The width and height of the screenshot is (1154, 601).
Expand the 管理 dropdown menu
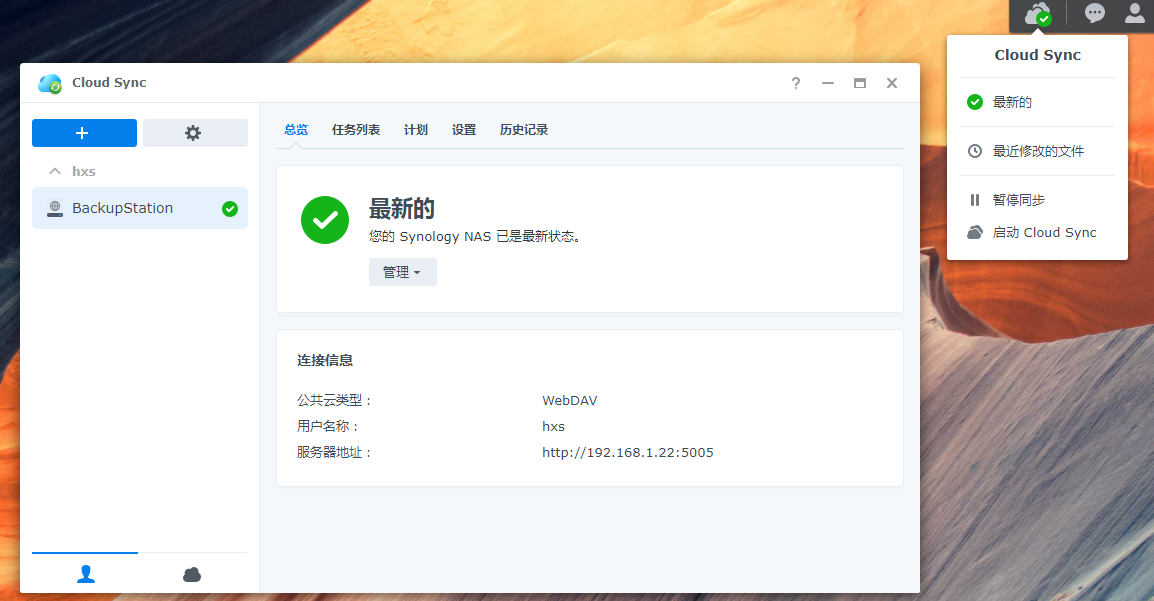(403, 272)
